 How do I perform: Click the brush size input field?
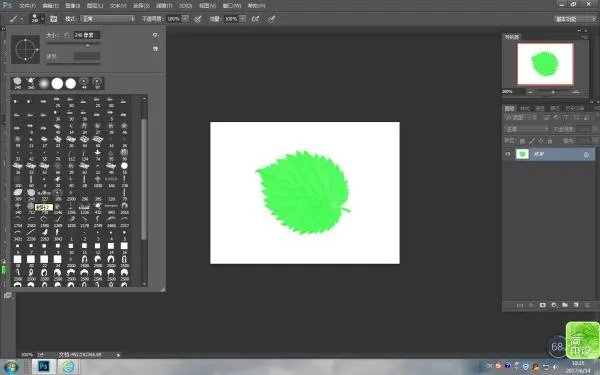pos(87,35)
